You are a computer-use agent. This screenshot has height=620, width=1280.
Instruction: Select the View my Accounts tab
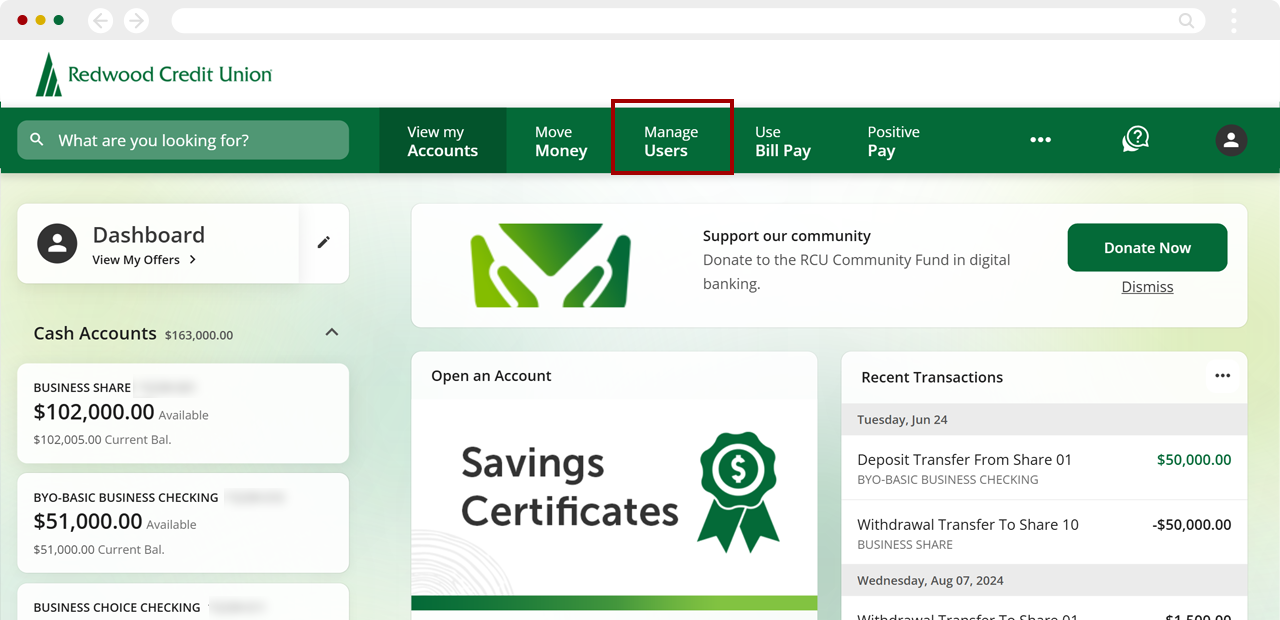point(443,141)
